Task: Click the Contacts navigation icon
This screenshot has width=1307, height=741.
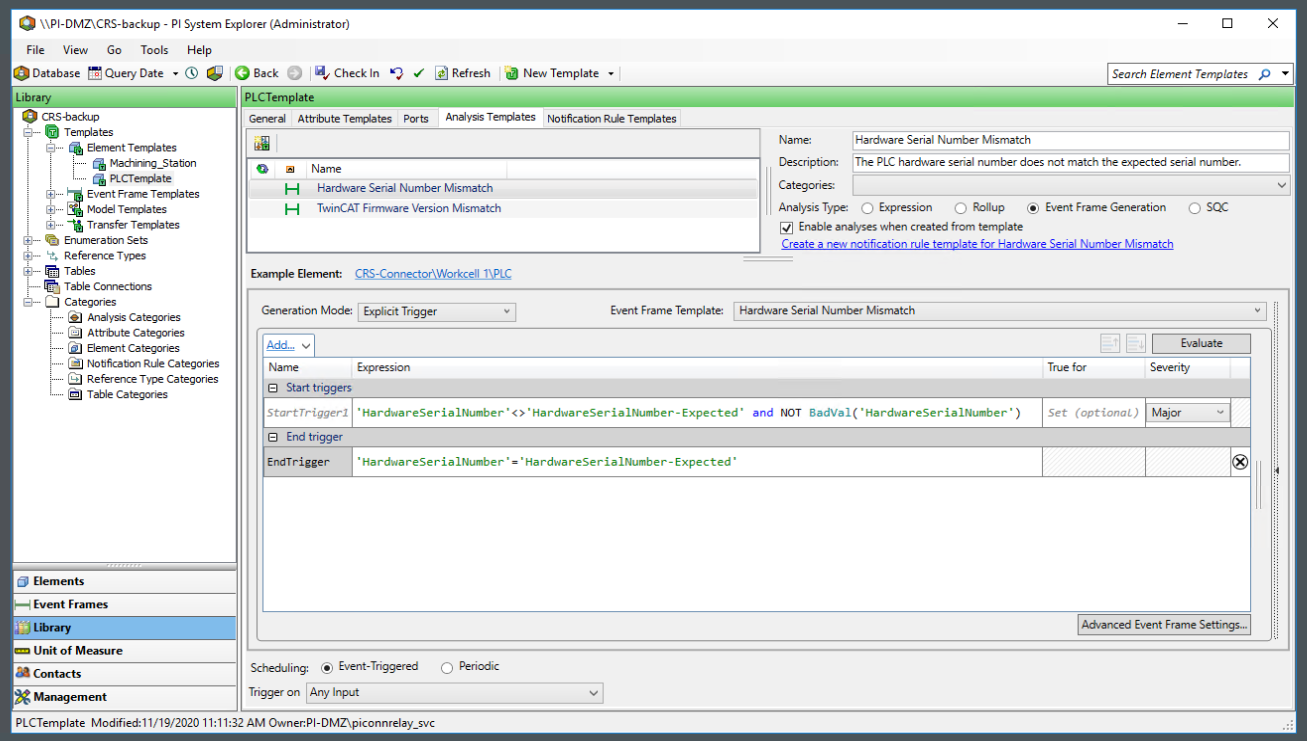Action: 23,674
